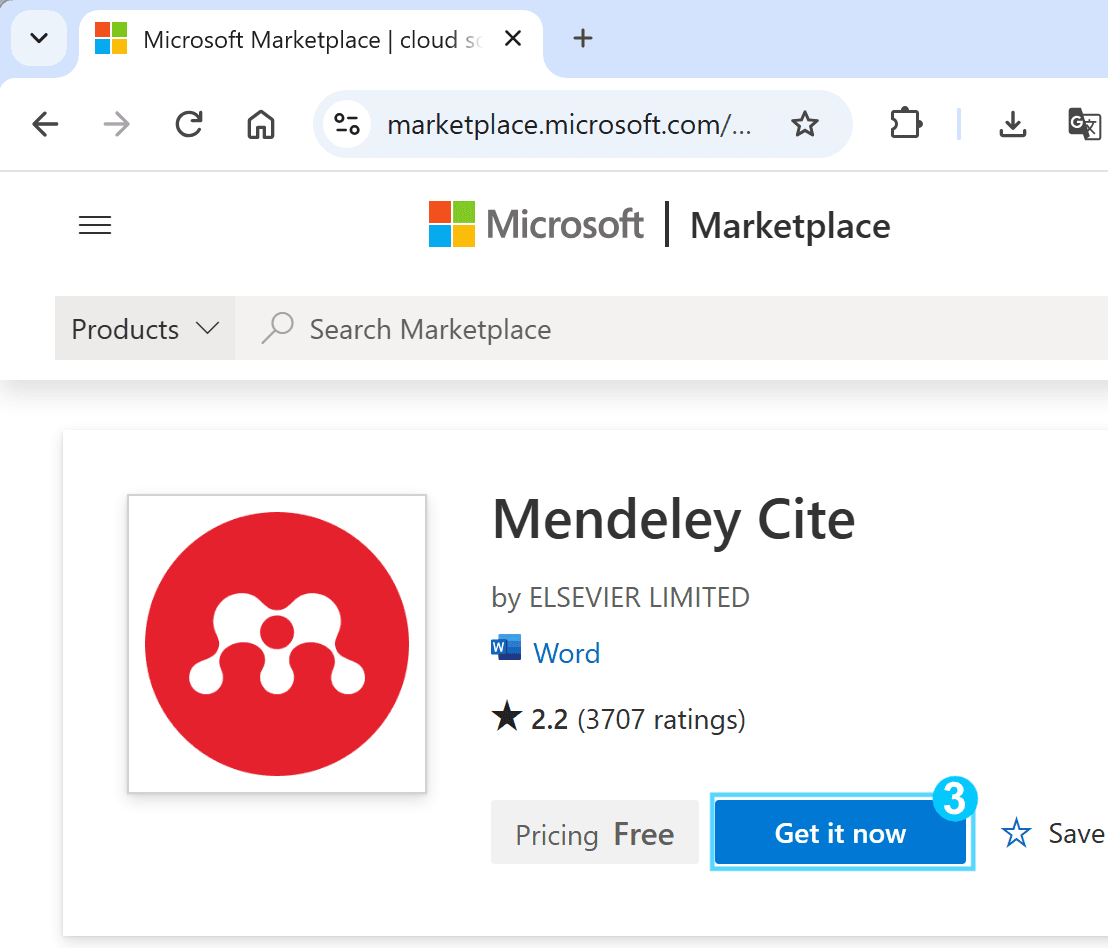Click the browser forward arrow
Screen dimensions: 1108x948
[117, 124]
